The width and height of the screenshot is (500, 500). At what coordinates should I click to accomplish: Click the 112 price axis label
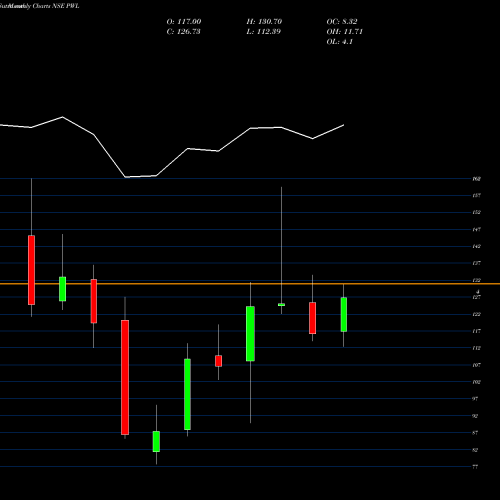tap(477, 348)
